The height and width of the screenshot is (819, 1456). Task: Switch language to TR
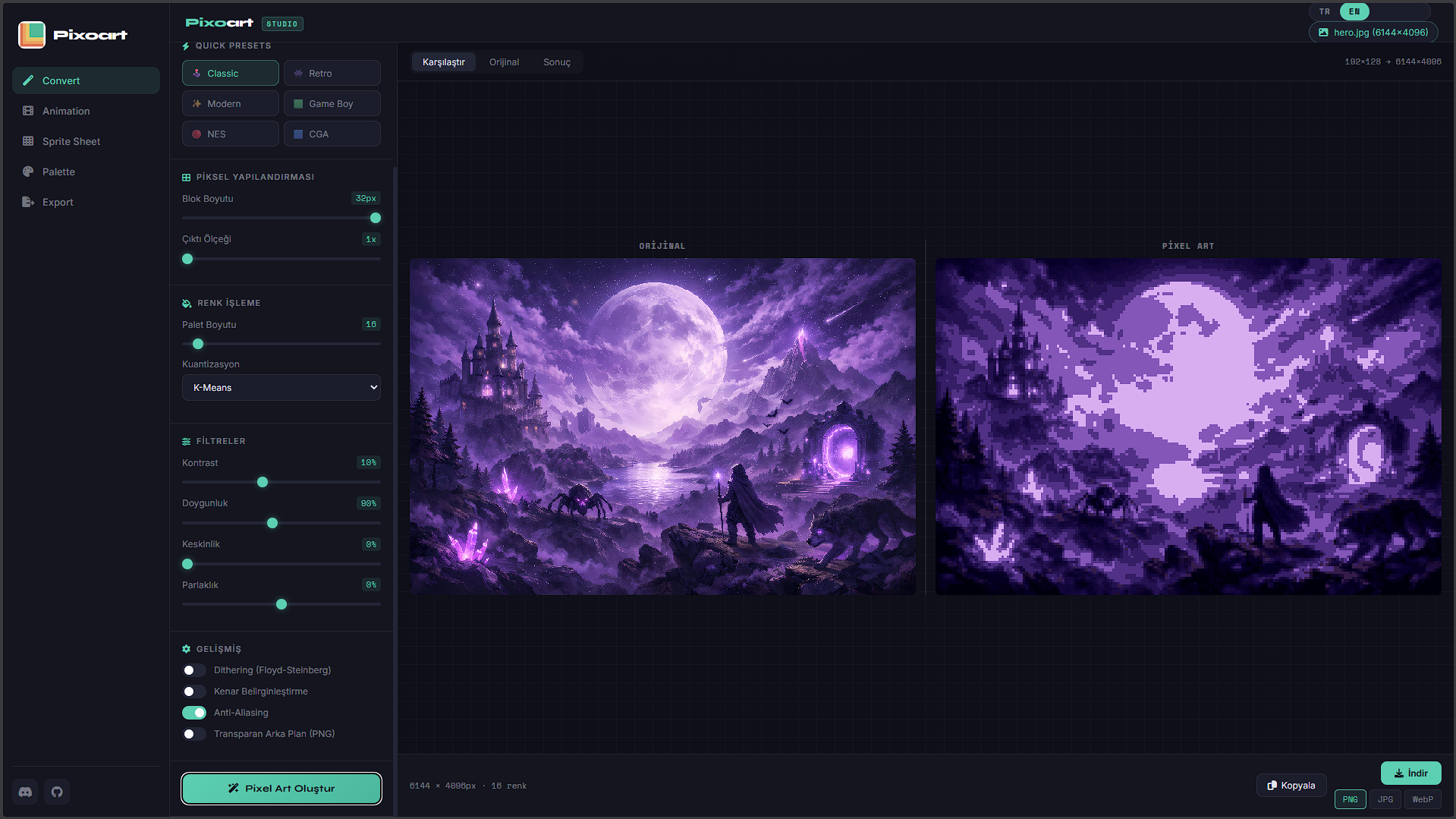pyautogui.click(x=1325, y=11)
